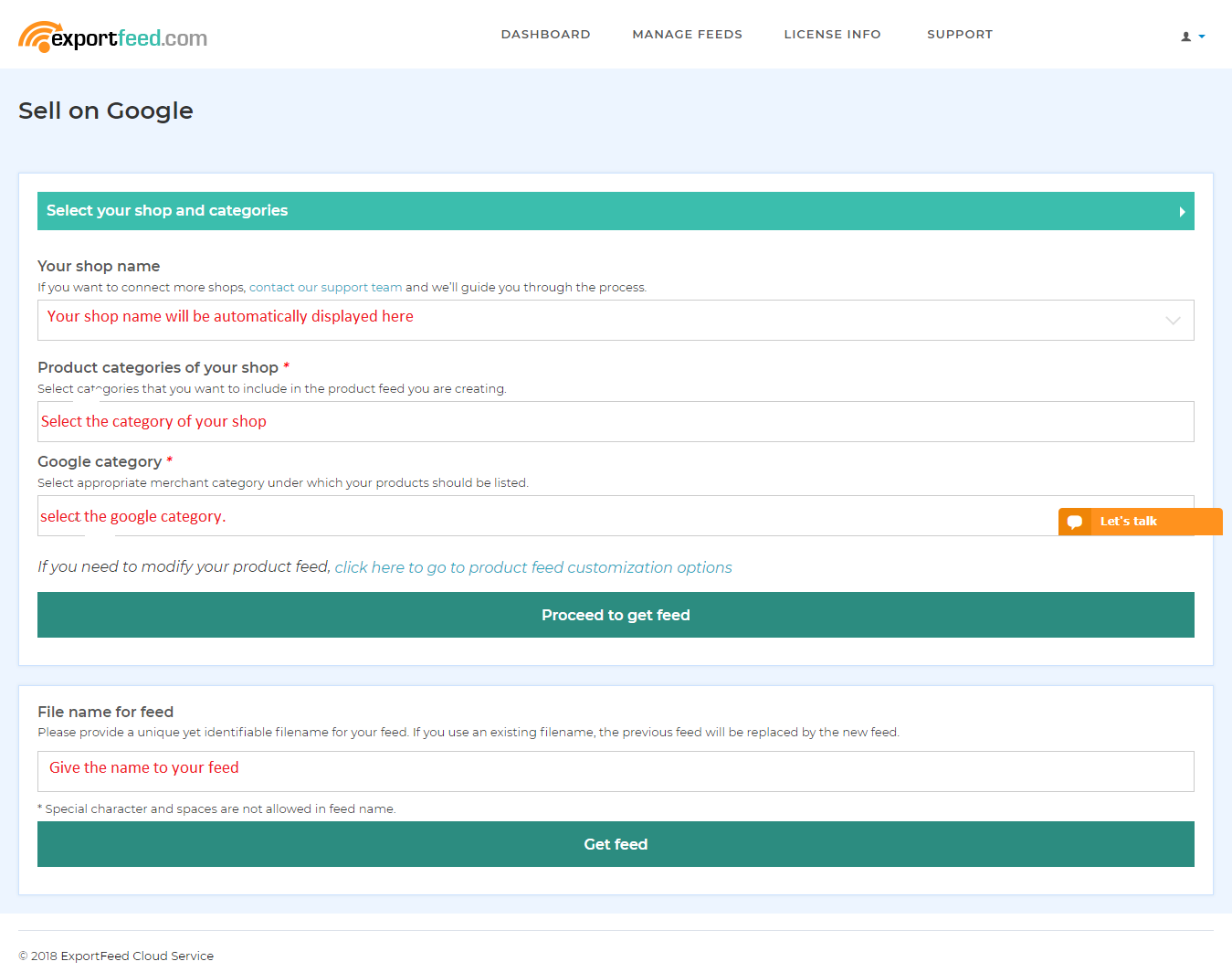Open the Support page
The width and height of the screenshot is (1232, 972).
pos(960,34)
